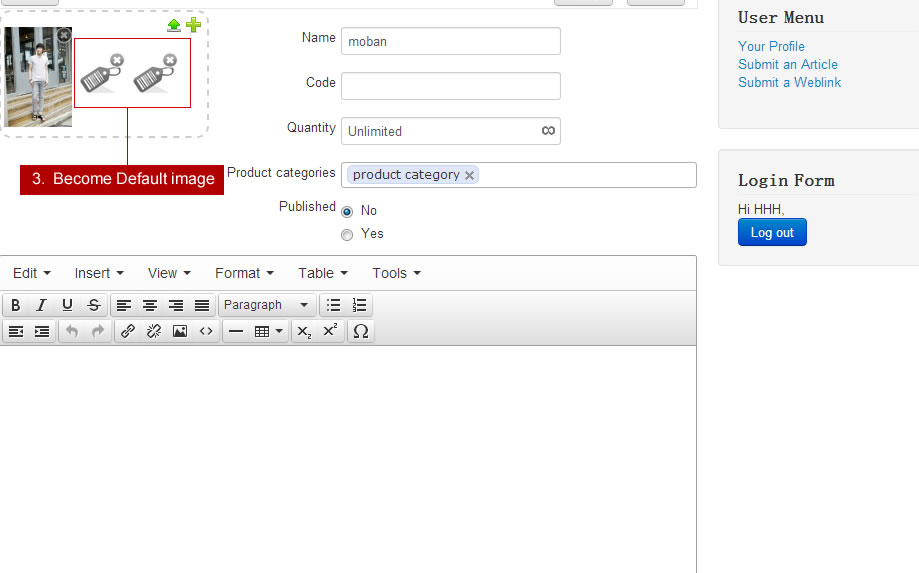This screenshot has width=919, height=573.
Task: Insert special character with omega icon
Action: [361, 332]
